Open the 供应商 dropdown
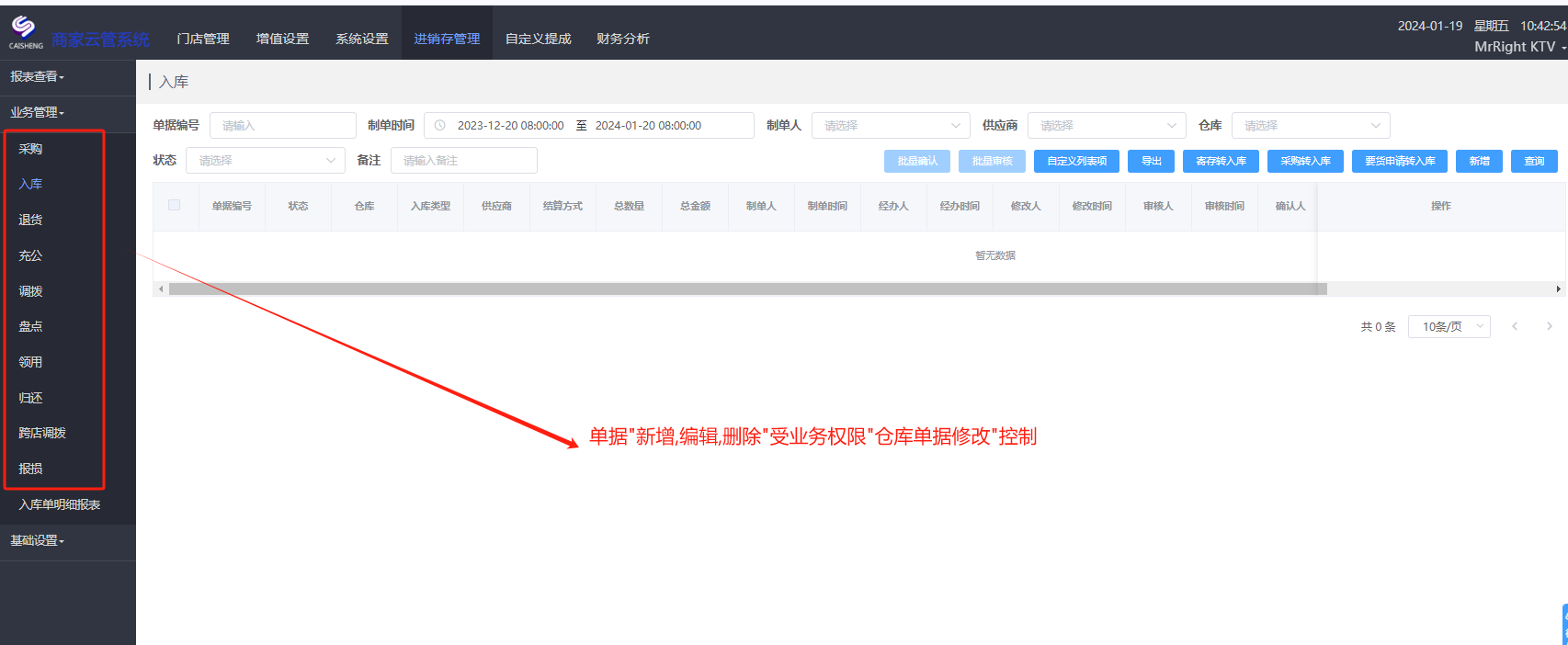The height and width of the screenshot is (645, 1568). click(1107, 126)
